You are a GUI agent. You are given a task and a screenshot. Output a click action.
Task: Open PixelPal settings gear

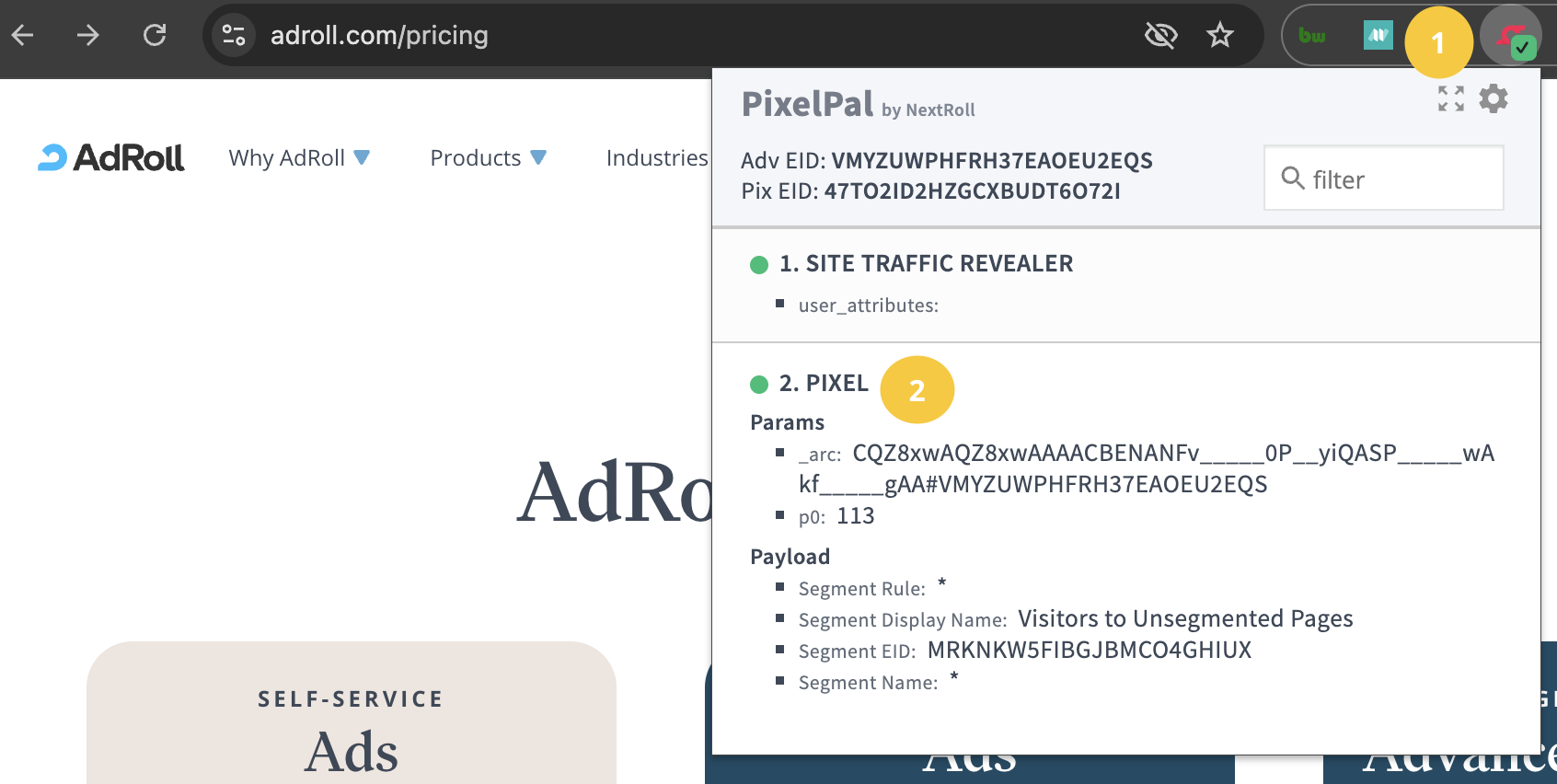(1494, 98)
